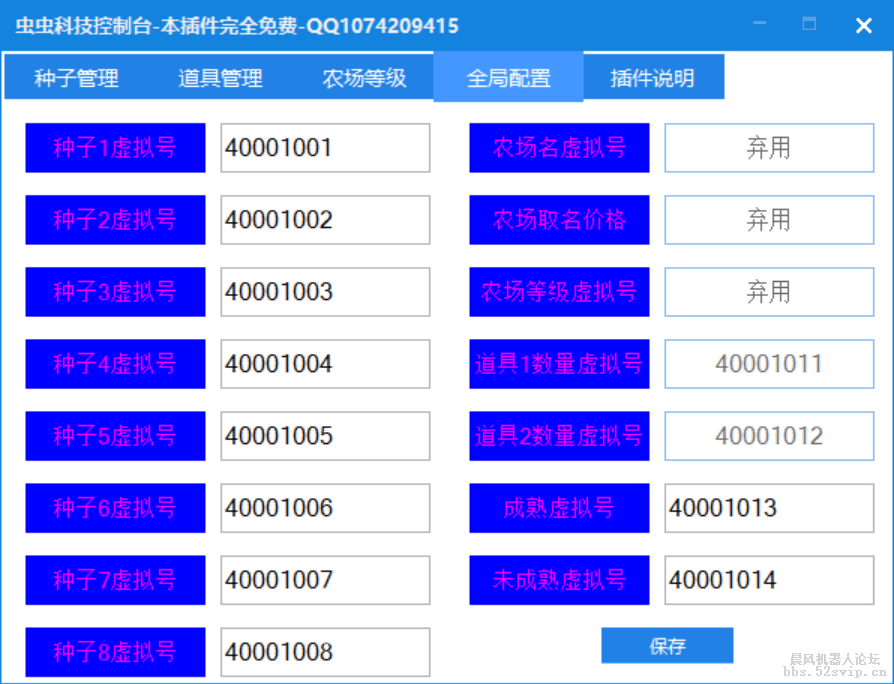Click the field showing 40001006
This screenshot has width=894, height=684.
coord(324,508)
